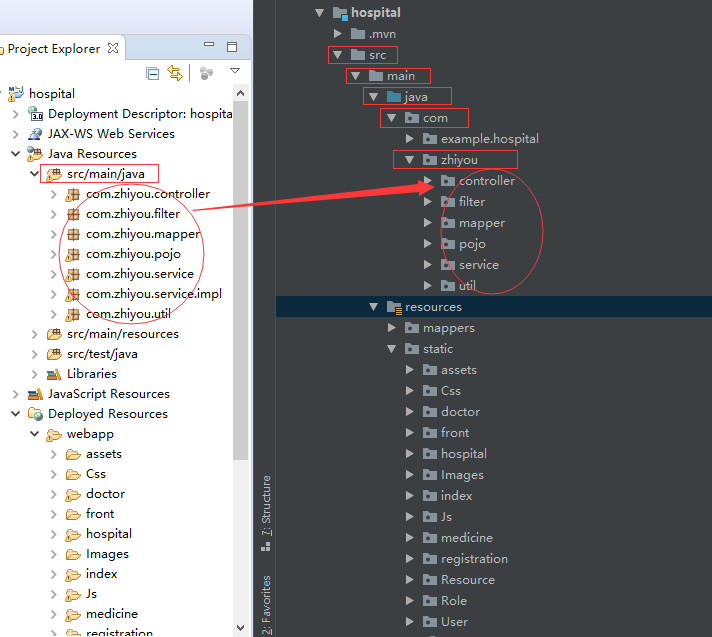Collapse the Java Resources node

coord(15,153)
